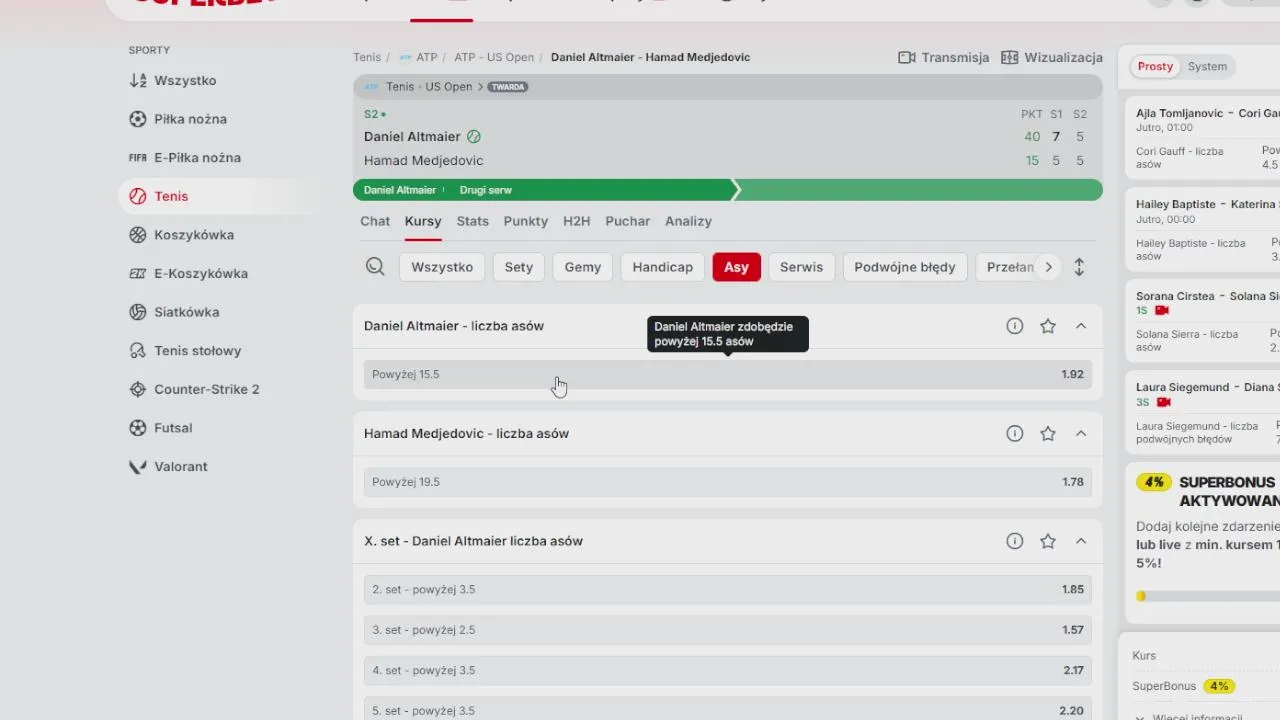This screenshot has width=1280, height=720.
Task: Filter markets by Sety
Action: point(519,267)
